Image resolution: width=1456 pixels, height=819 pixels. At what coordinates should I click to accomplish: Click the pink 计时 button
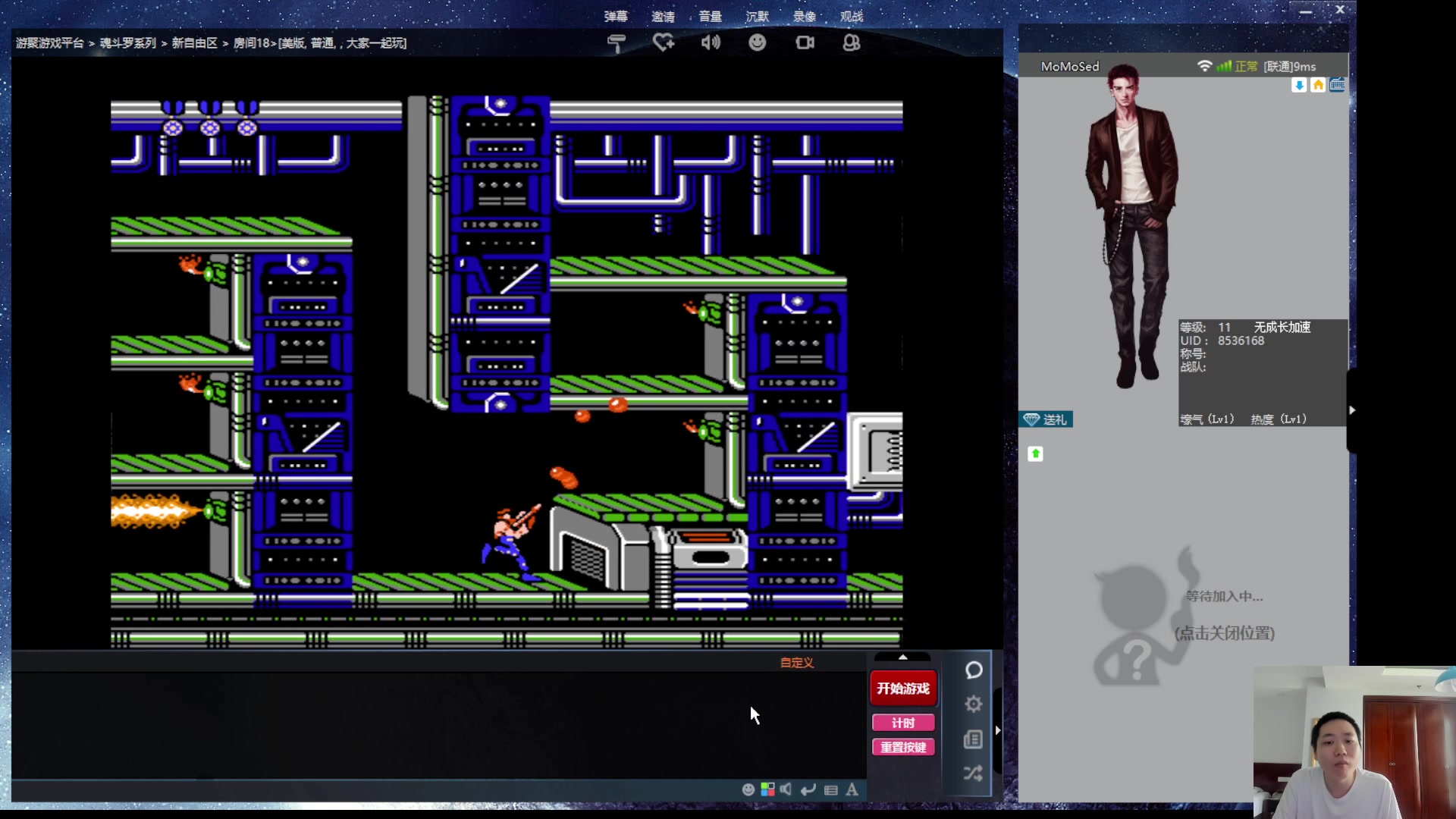coord(903,723)
